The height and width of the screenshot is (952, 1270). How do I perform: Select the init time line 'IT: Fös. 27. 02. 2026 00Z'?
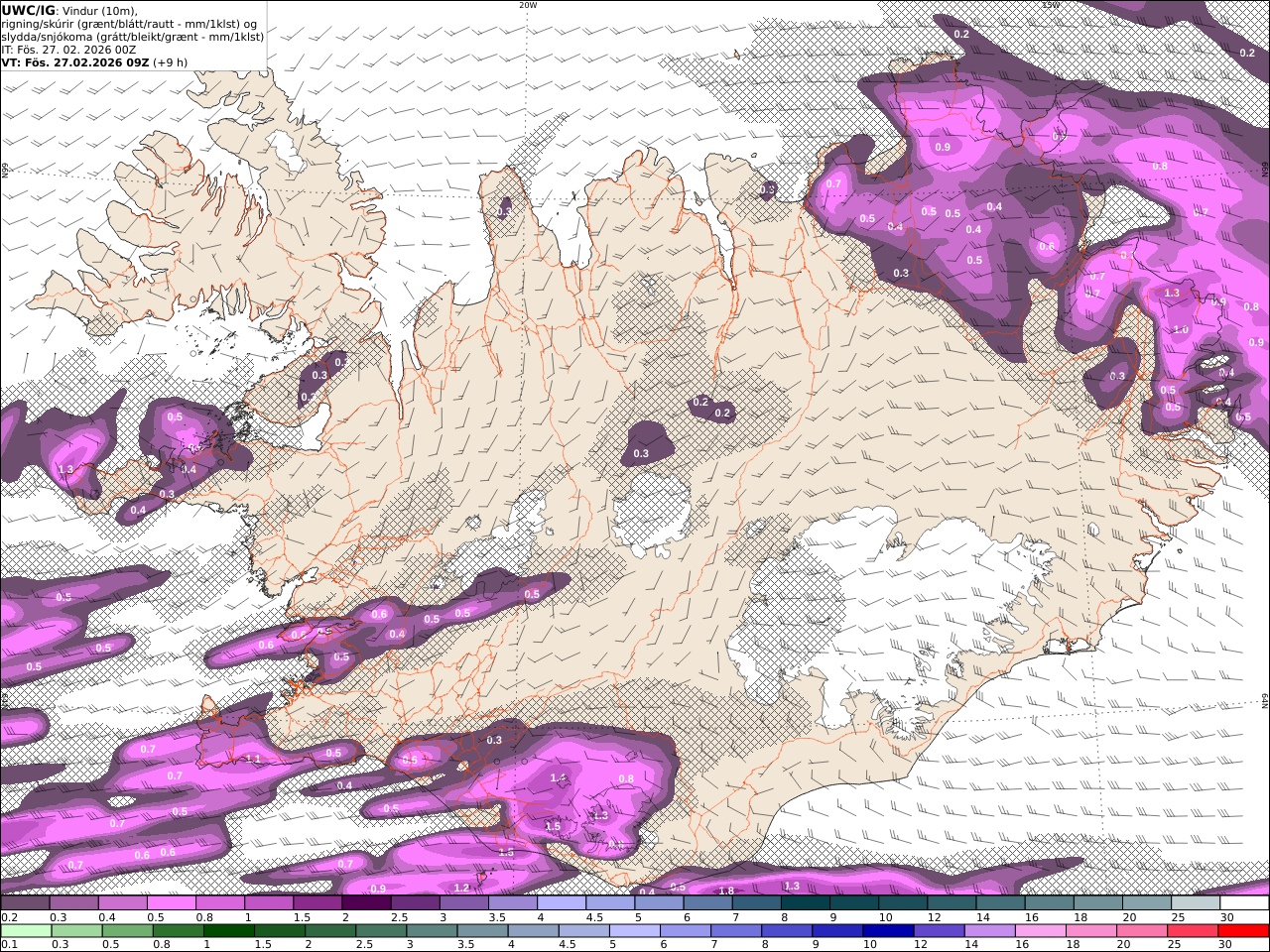click(x=68, y=49)
